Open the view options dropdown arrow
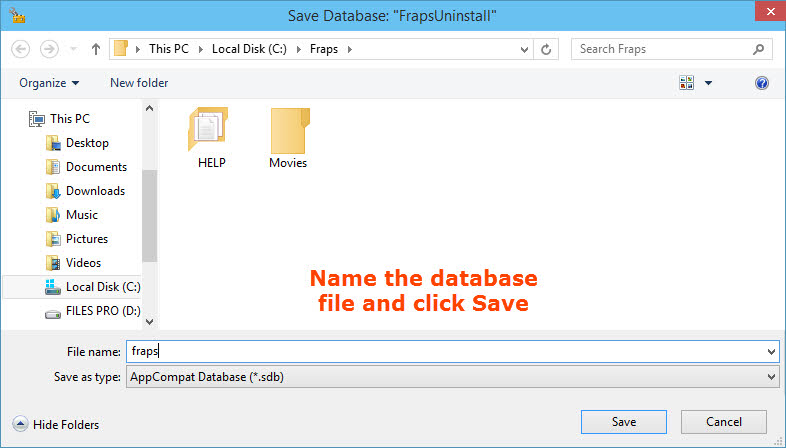 tap(708, 83)
